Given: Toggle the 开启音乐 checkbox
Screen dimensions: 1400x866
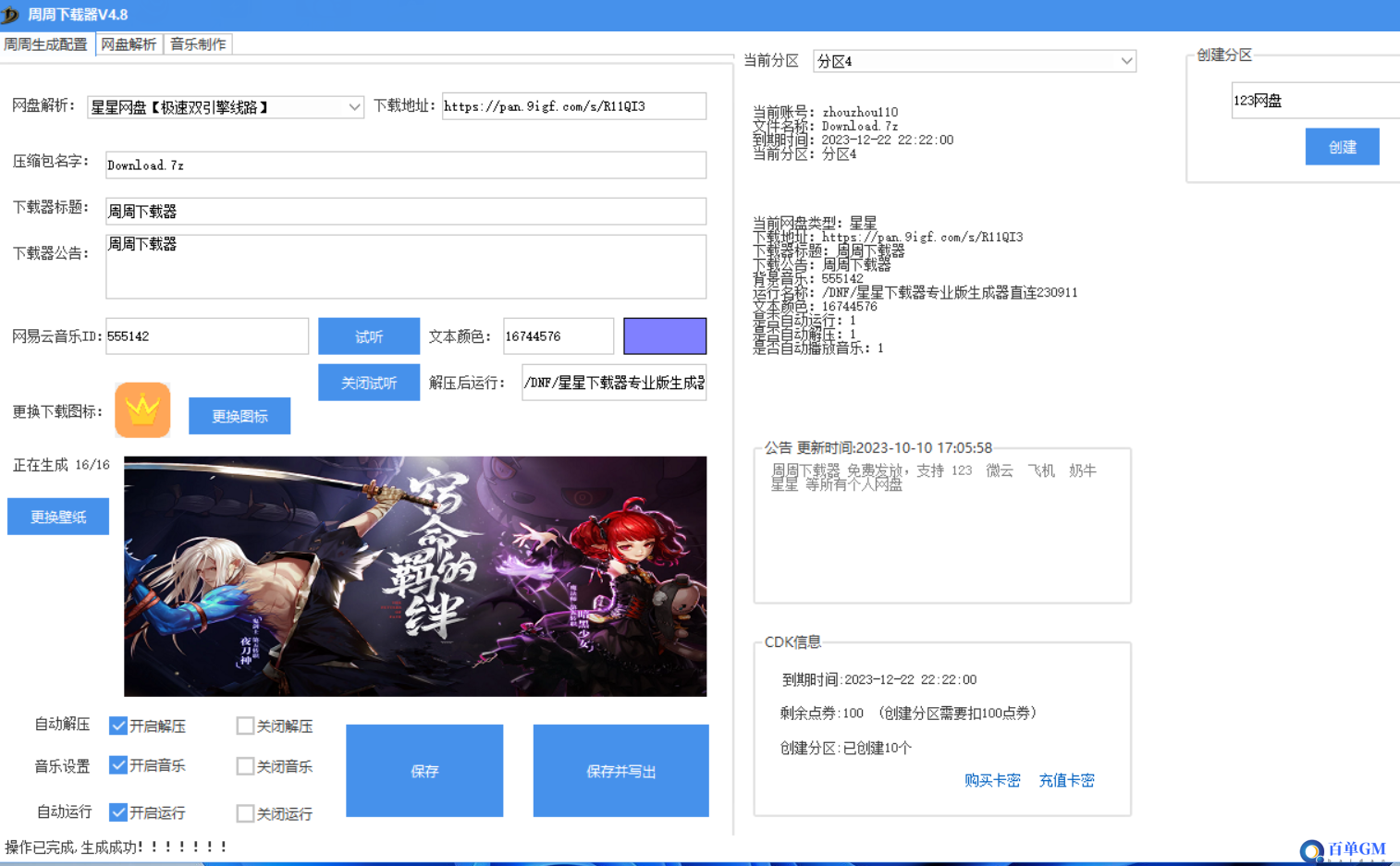Looking at the screenshot, I should [x=118, y=765].
